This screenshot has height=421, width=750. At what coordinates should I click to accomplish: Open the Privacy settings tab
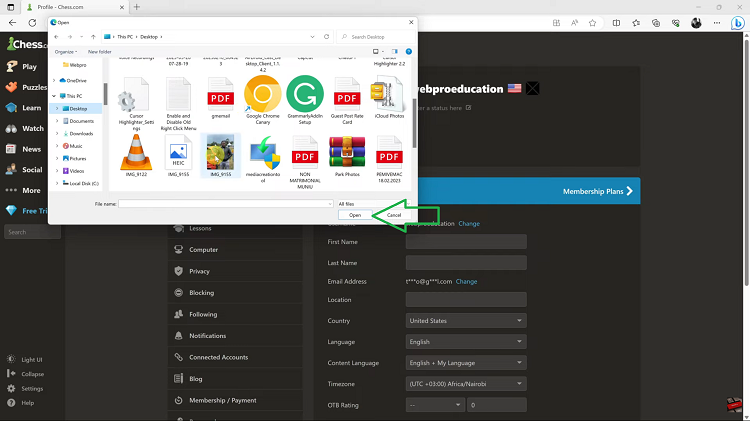click(x=235, y=271)
